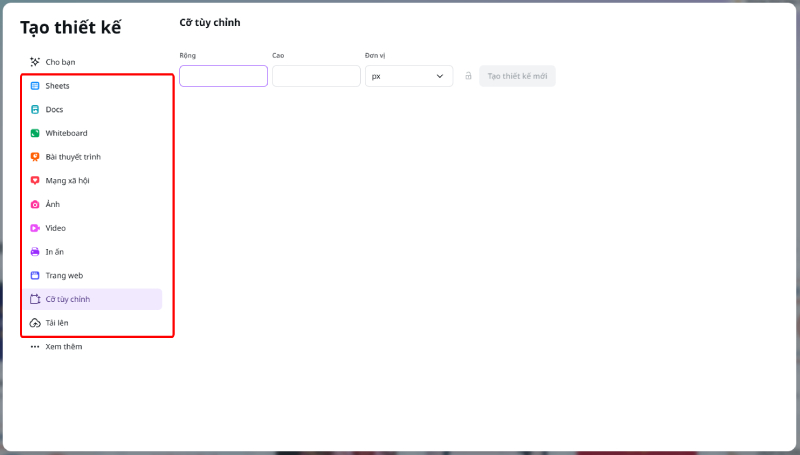Click the Tải lên cloud upload icon
800x455 pixels.
[x=35, y=323]
